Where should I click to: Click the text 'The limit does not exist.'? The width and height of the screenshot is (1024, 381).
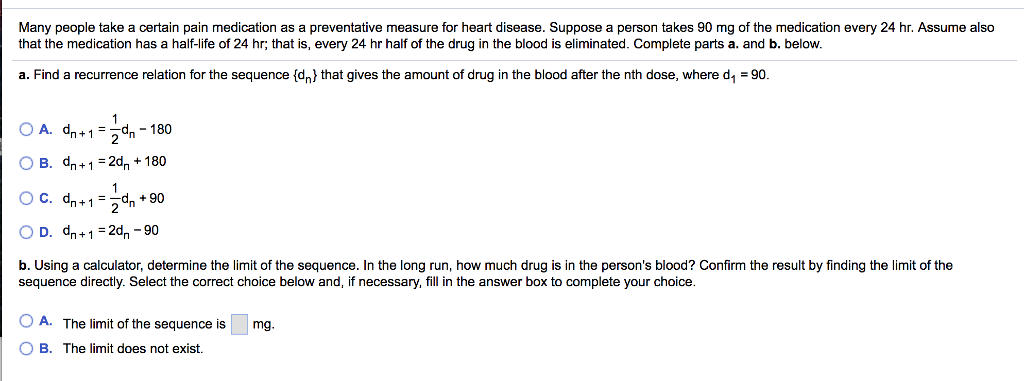click(x=133, y=349)
